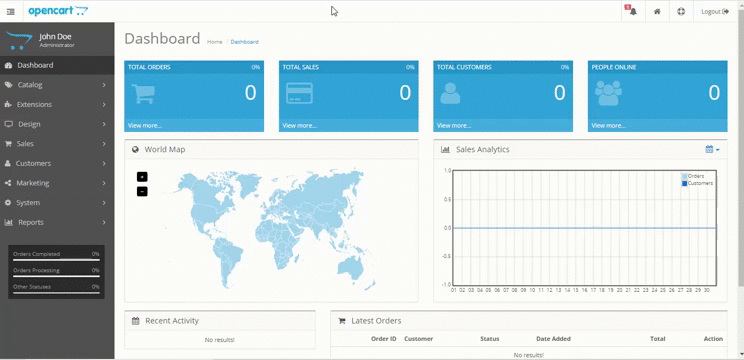Click View more under People Online
The image size is (744, 360).
[x=608, y=126]
